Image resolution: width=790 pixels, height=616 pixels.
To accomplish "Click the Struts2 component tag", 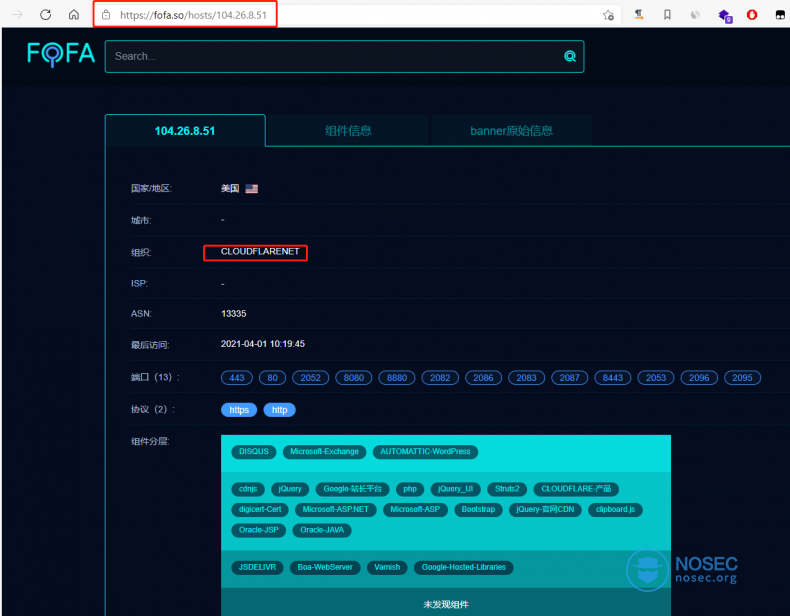I will click(x=507, y=489).
